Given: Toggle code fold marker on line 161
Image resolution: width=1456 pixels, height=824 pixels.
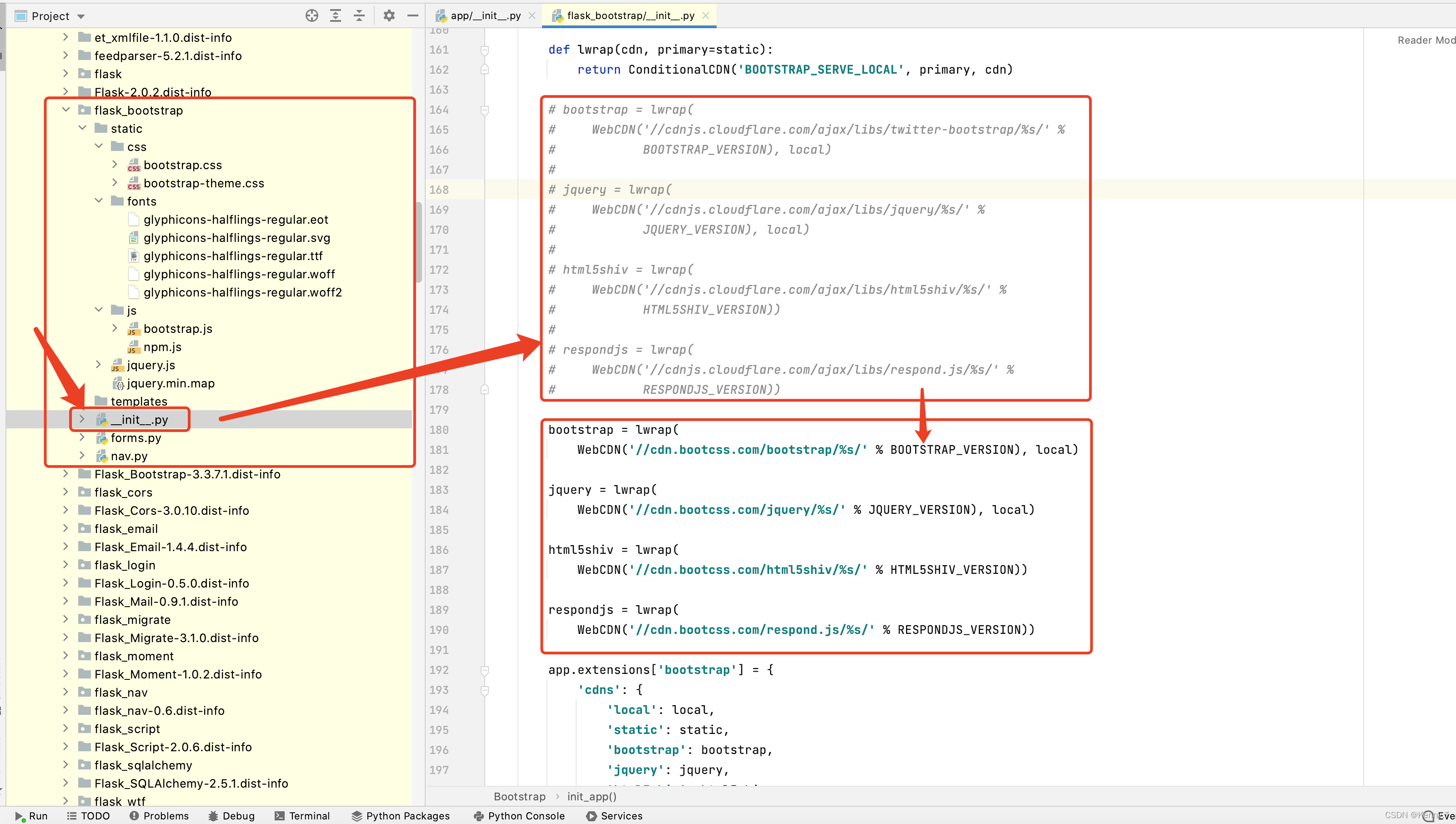Looking at the screenshot, I should point(484,50).
